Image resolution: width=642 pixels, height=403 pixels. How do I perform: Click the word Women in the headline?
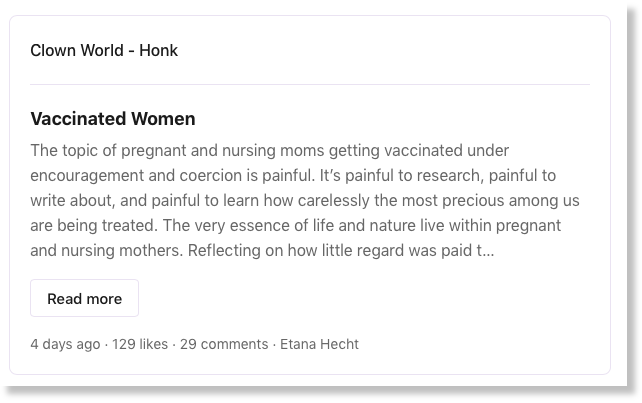(163, 119)
